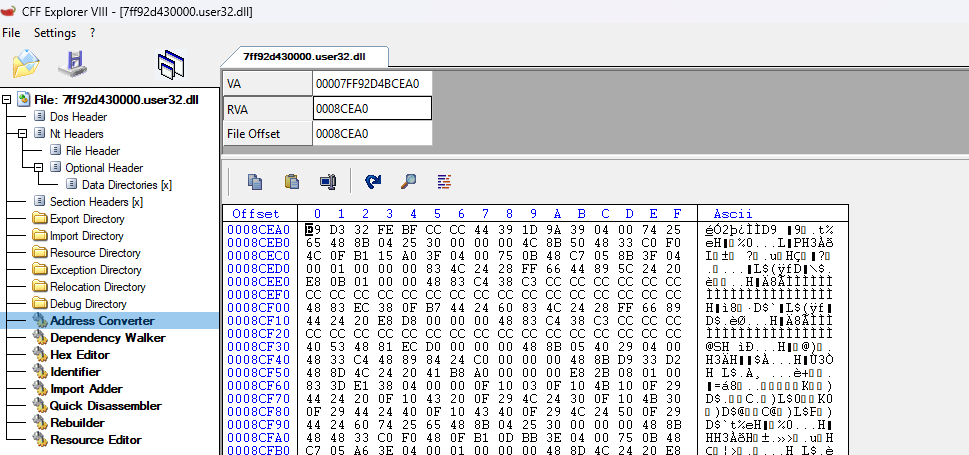
Task: Select Identifier in the tree
Action: point(75,372)
